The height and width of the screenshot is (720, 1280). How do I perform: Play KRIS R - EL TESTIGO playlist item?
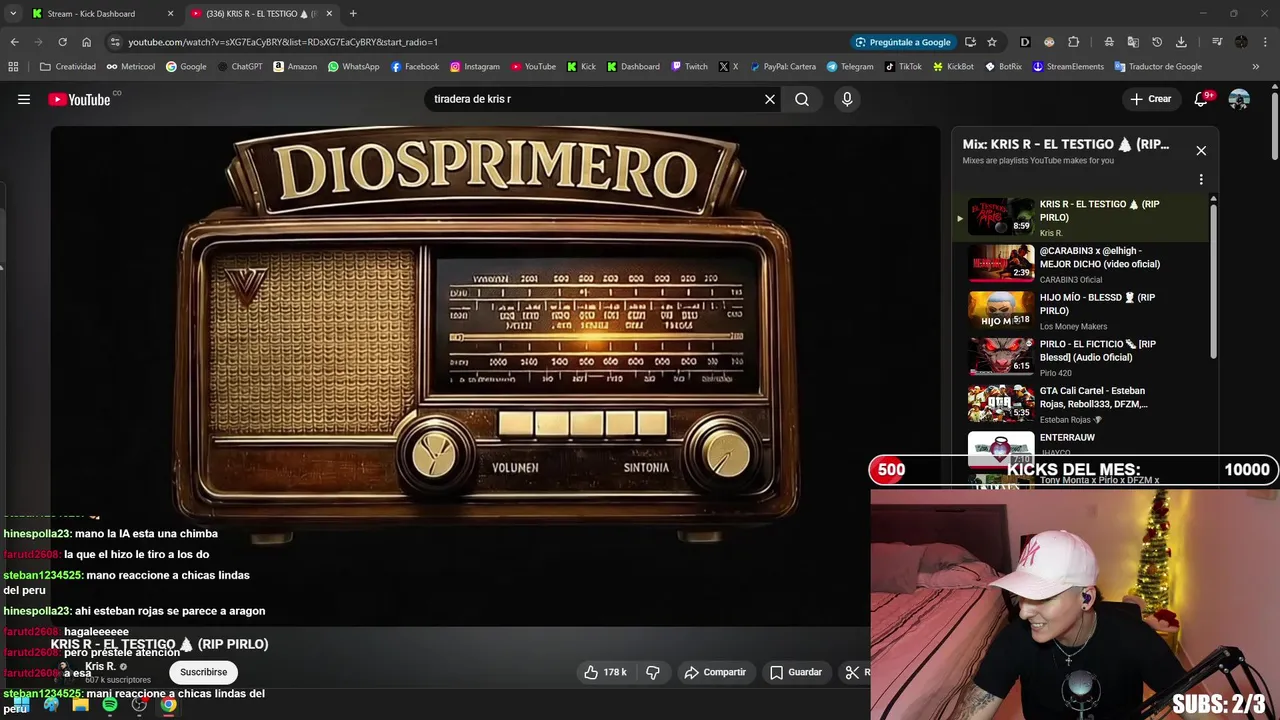(x=1081, y=217)
